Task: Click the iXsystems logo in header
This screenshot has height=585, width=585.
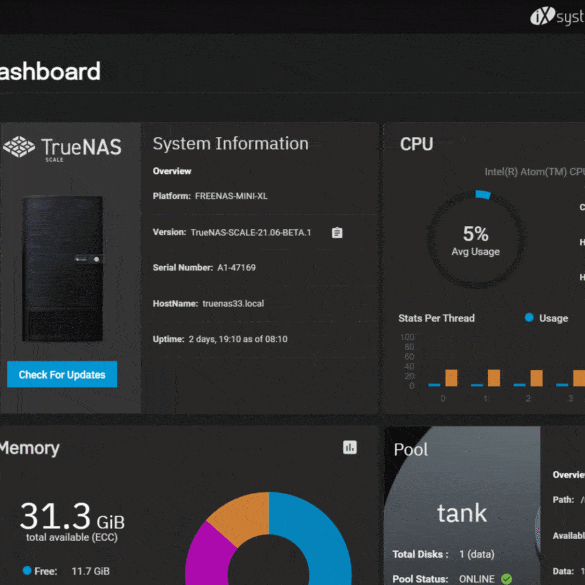Action: (x=557, y=16)
